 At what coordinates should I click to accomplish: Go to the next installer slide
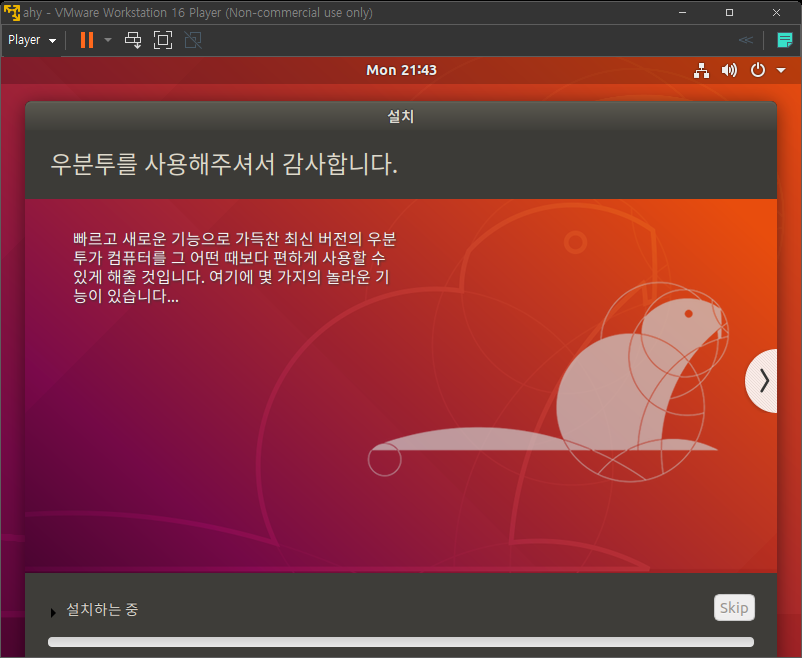pyautogui.click(x=762, y=381)
